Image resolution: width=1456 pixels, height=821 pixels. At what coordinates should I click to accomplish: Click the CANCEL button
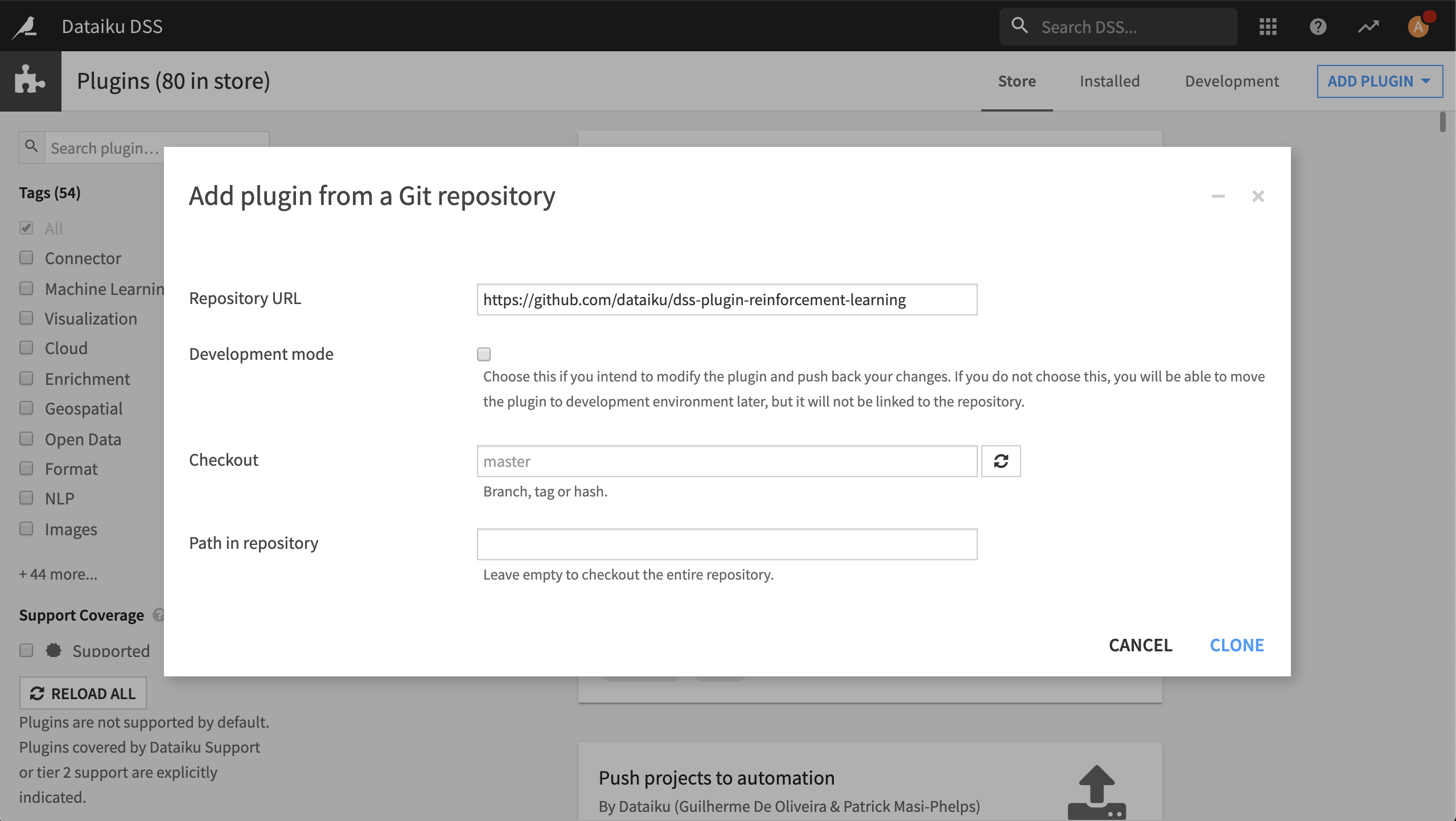tap(1140, 645)
